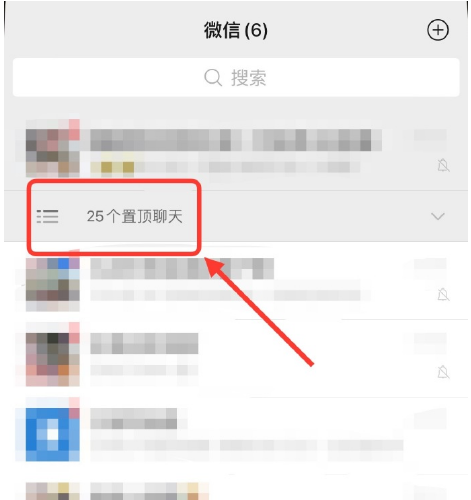Tap the muted bell icon of the topmost chat
The height and width of the screenshot is (500, 471).
(443, 165)
